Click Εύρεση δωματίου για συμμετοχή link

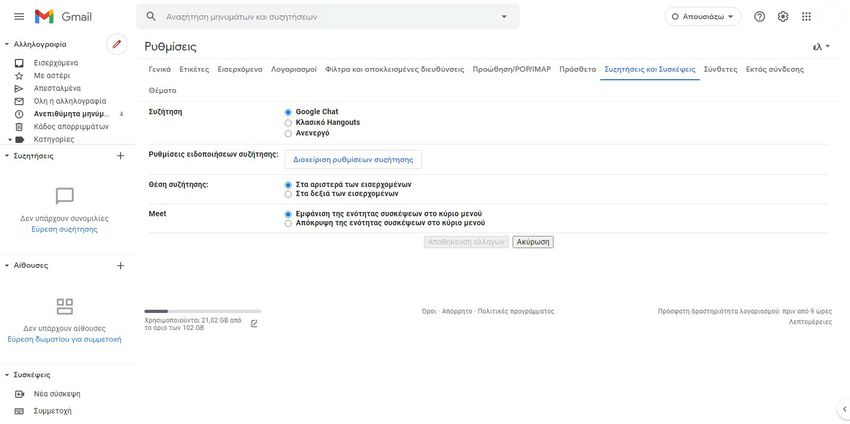(x=65, y=339)
